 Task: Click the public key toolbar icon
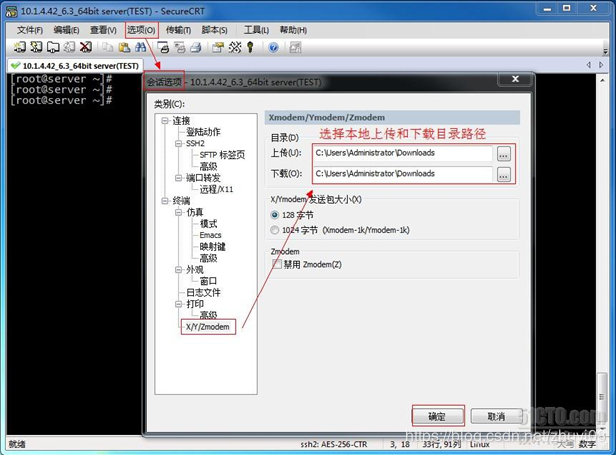250,48
